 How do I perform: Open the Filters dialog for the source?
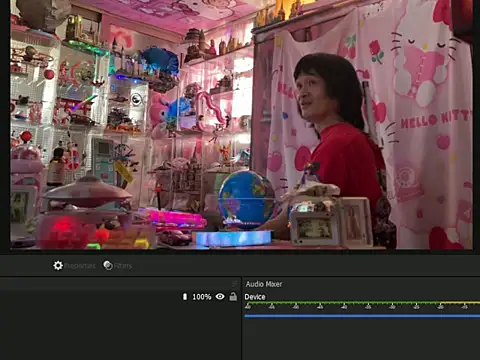[x=117, y=266]
